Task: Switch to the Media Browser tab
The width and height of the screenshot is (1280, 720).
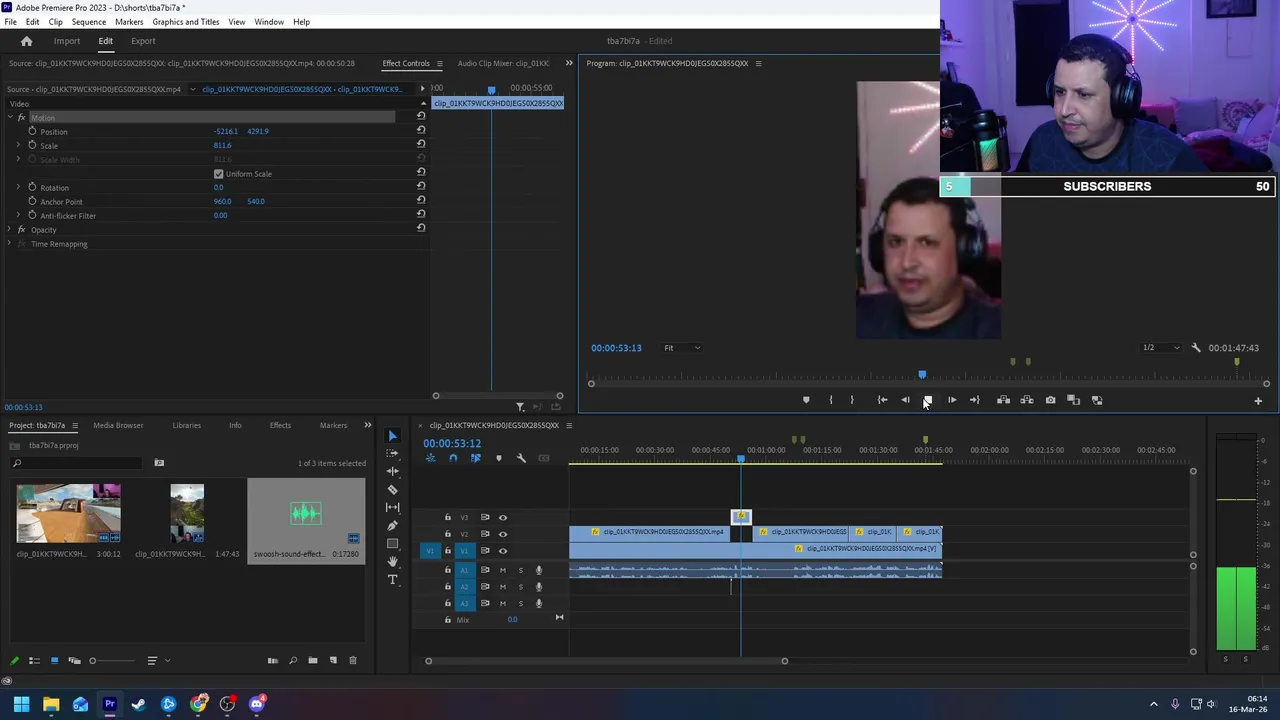Action: pyautogui.click(x=118, y=425)
